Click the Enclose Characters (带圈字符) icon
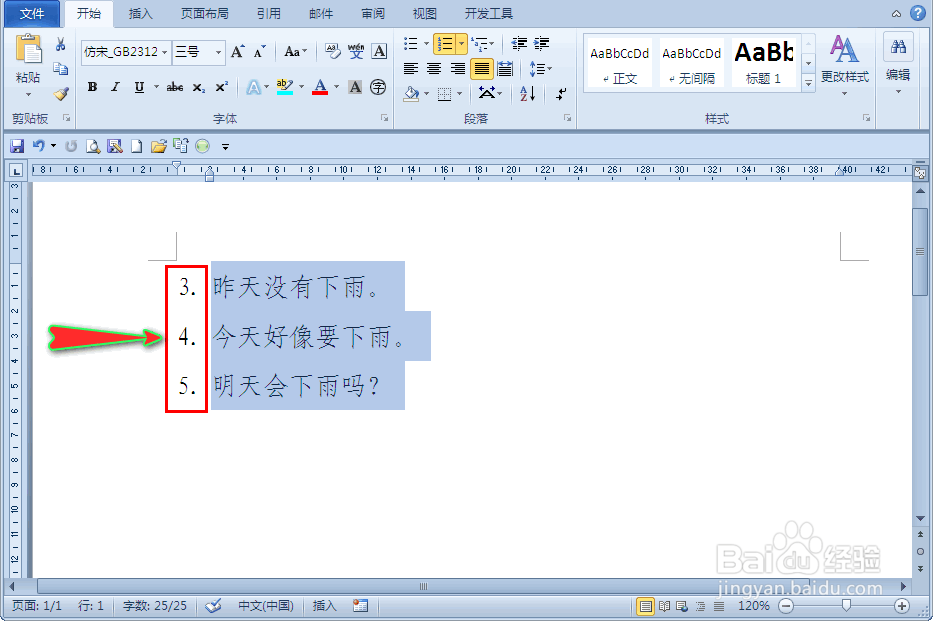The height and width of the screenshot is (621, 933). point(377,88)
